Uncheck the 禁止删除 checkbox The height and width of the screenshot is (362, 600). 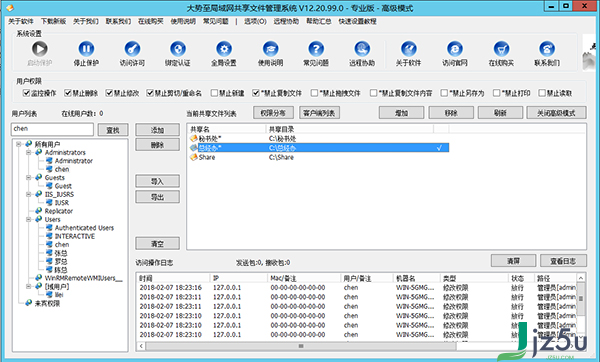click(68, 93)
